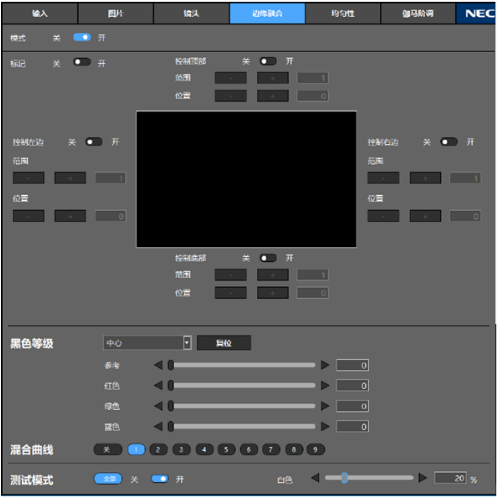
Task: Click right arrow of 红色 slider
Action: click(325, 386)
